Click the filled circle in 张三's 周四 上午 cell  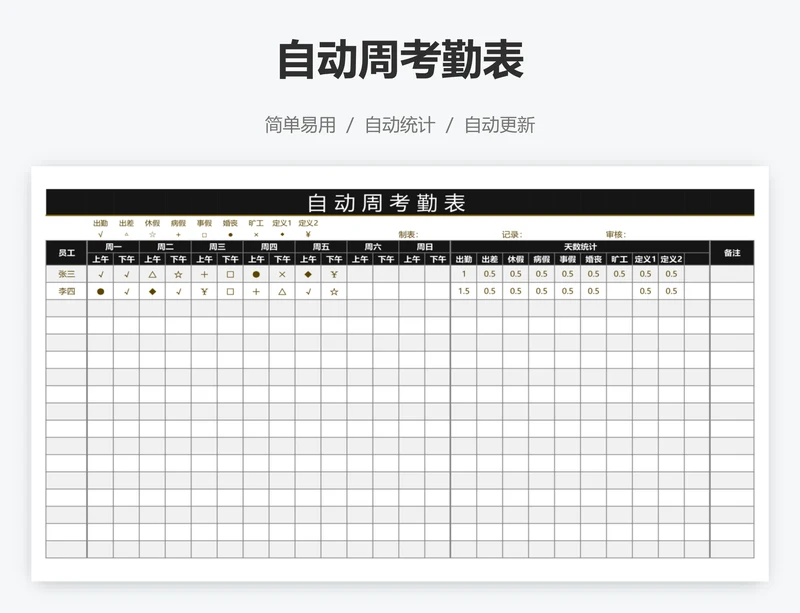(x=256, y=275)
